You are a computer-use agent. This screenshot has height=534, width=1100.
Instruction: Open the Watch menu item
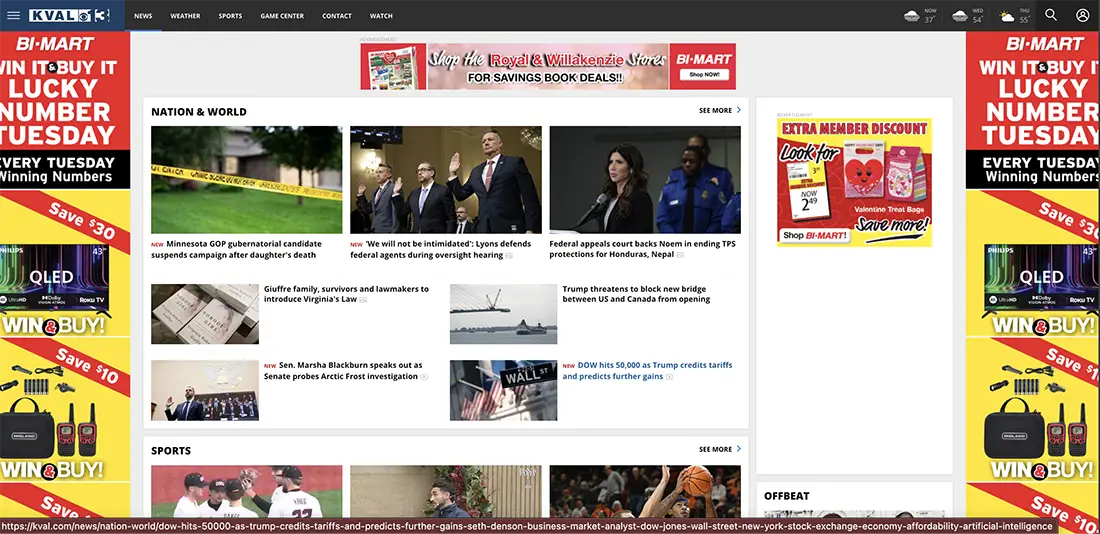tap(381, 15)
